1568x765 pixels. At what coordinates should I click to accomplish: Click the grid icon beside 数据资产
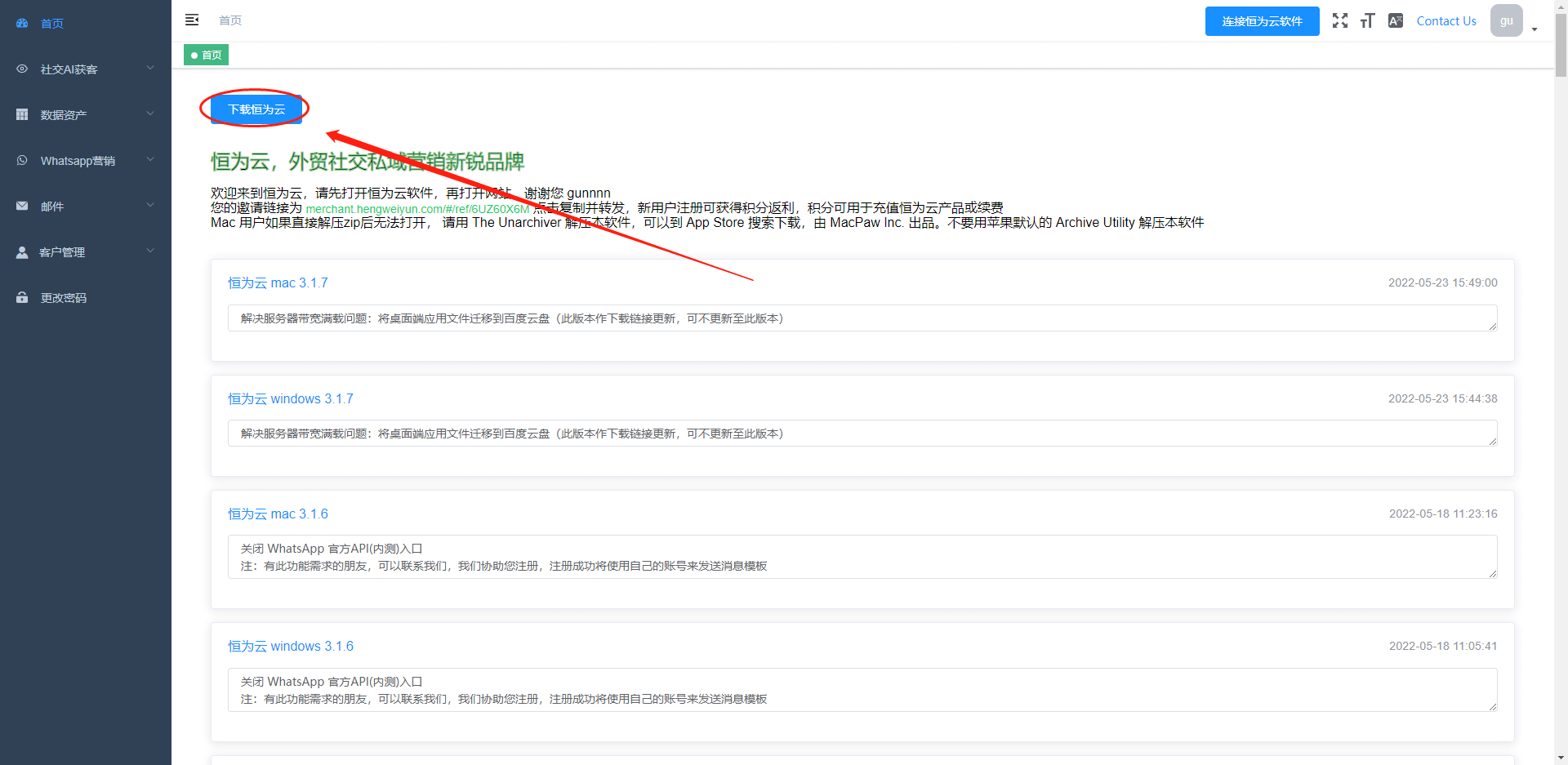22,114
